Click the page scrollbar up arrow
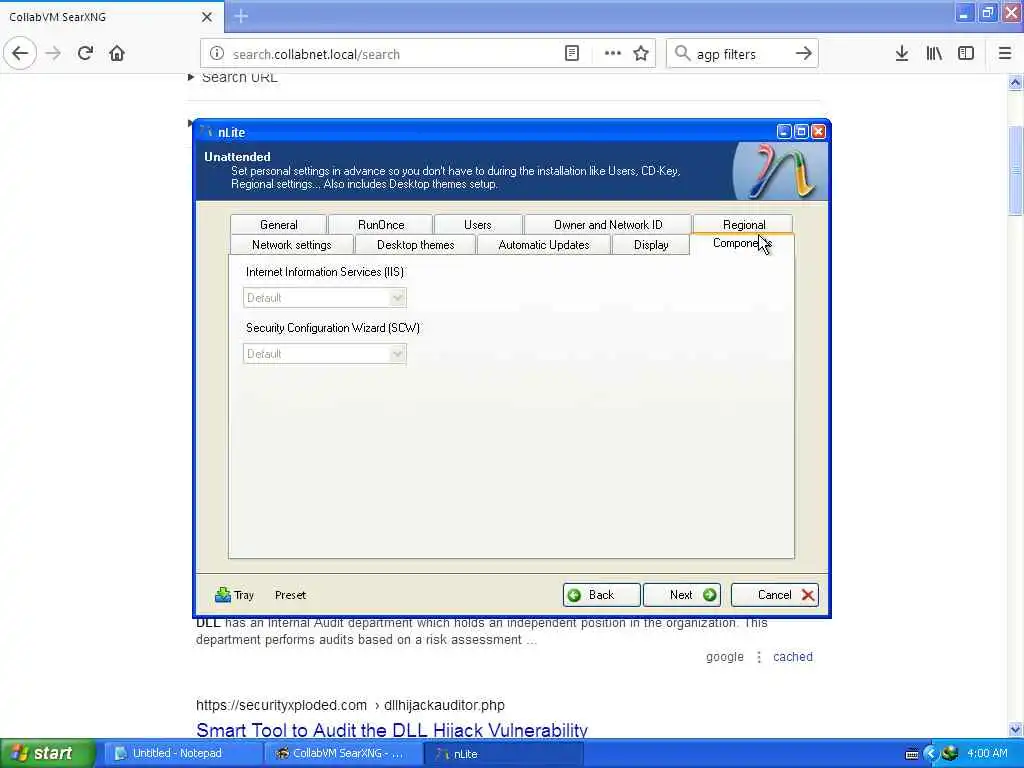The image size is (1024, 768). click(1015, 83)
